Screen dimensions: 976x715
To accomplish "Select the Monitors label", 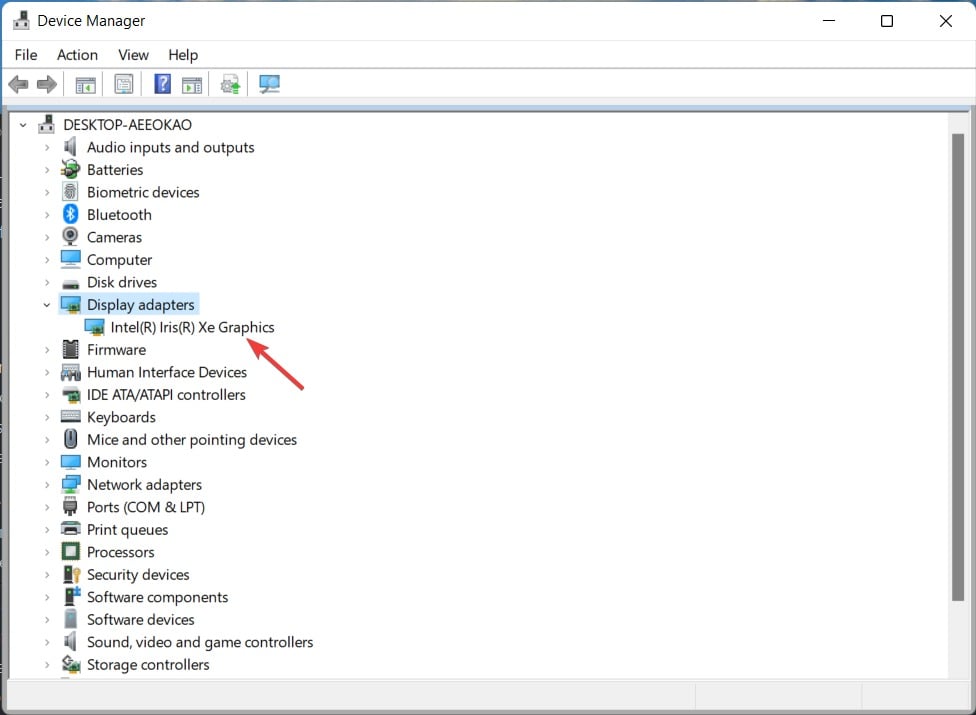I will (117, 462).
